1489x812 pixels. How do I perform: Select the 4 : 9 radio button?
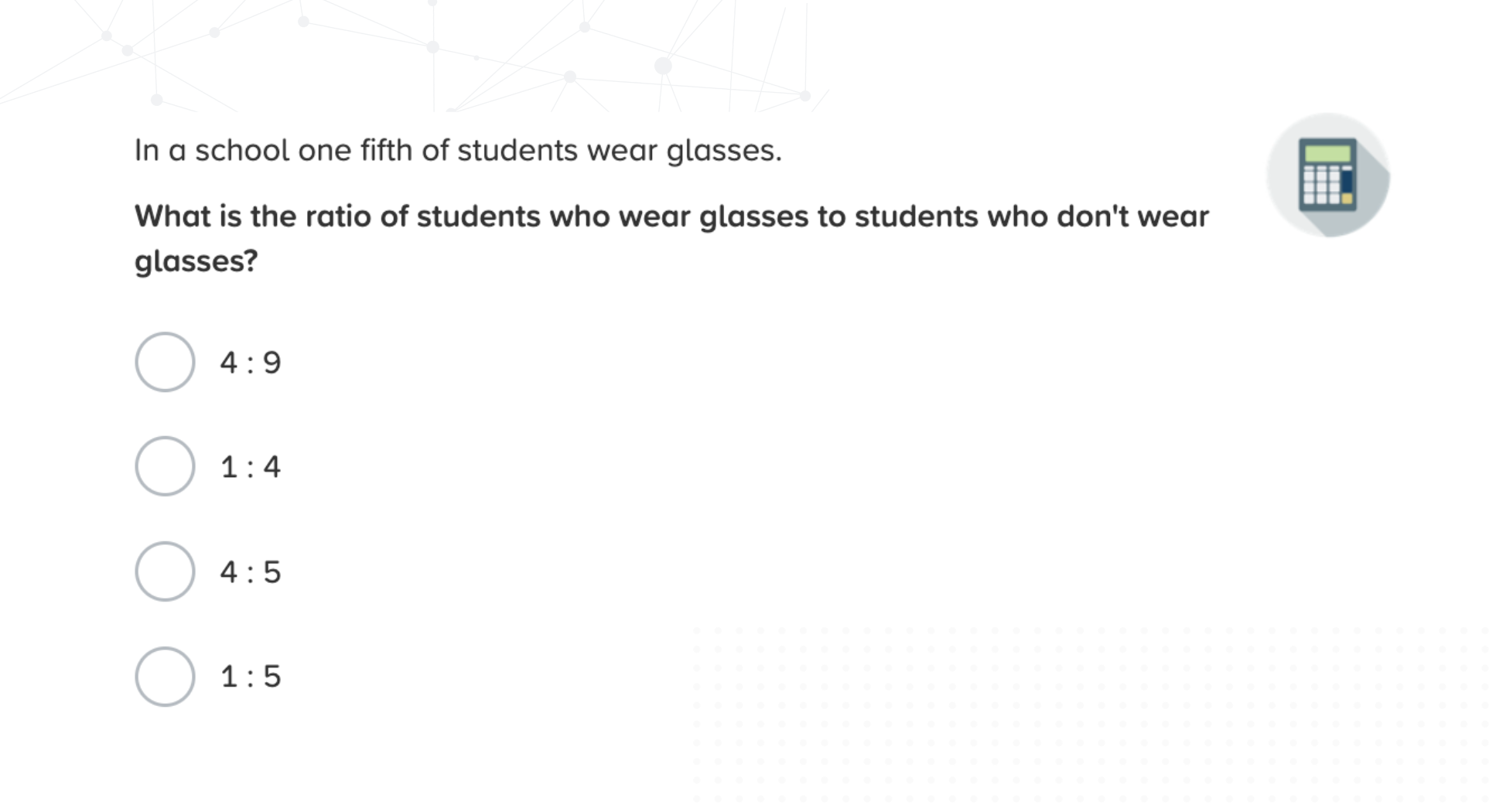pyautogui.click(x=165, y=362)
